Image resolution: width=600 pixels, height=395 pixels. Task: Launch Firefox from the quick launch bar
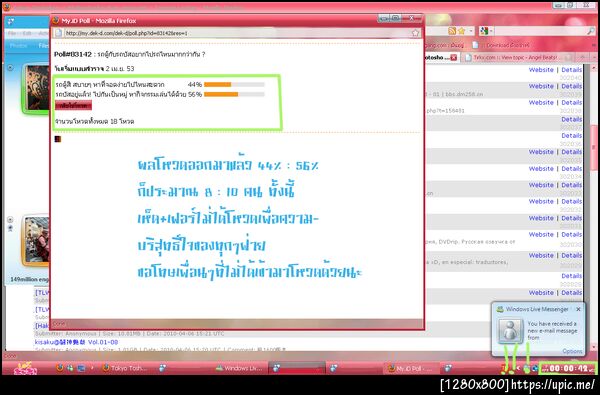pos(60,368)
